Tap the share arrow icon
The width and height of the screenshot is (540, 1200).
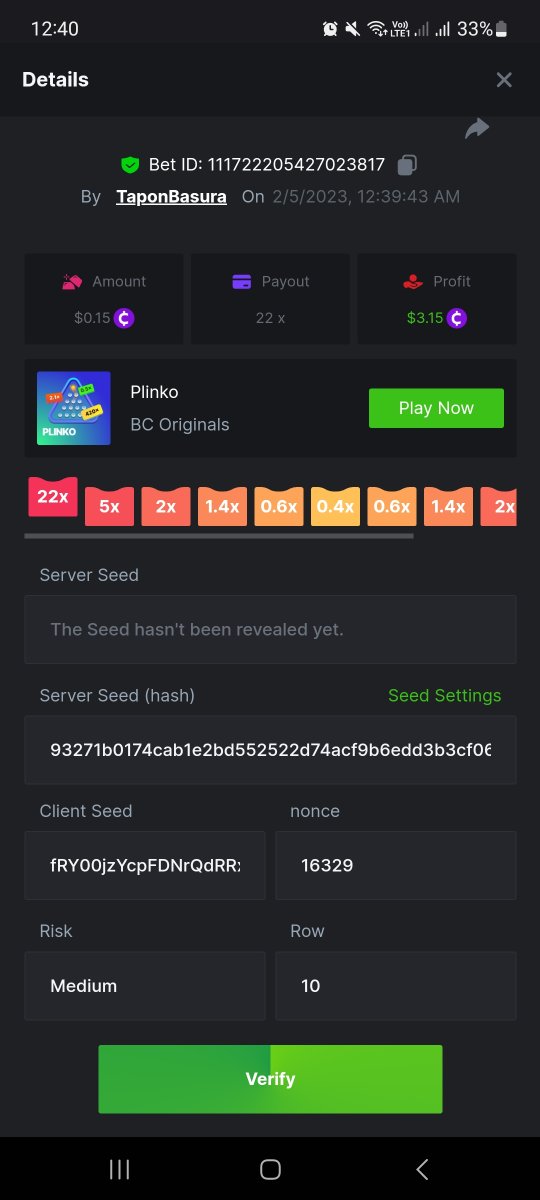[x=477, y=128]
